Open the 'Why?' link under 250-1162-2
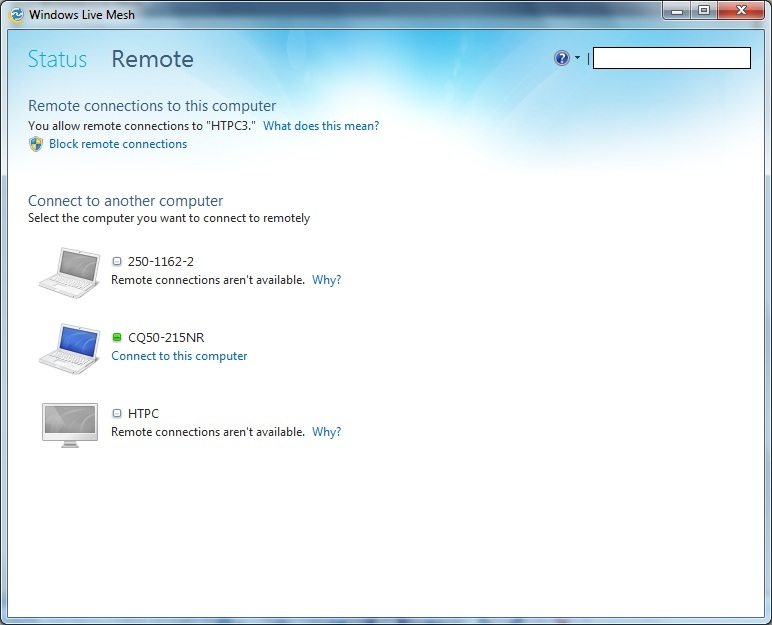 pos(326,280)
